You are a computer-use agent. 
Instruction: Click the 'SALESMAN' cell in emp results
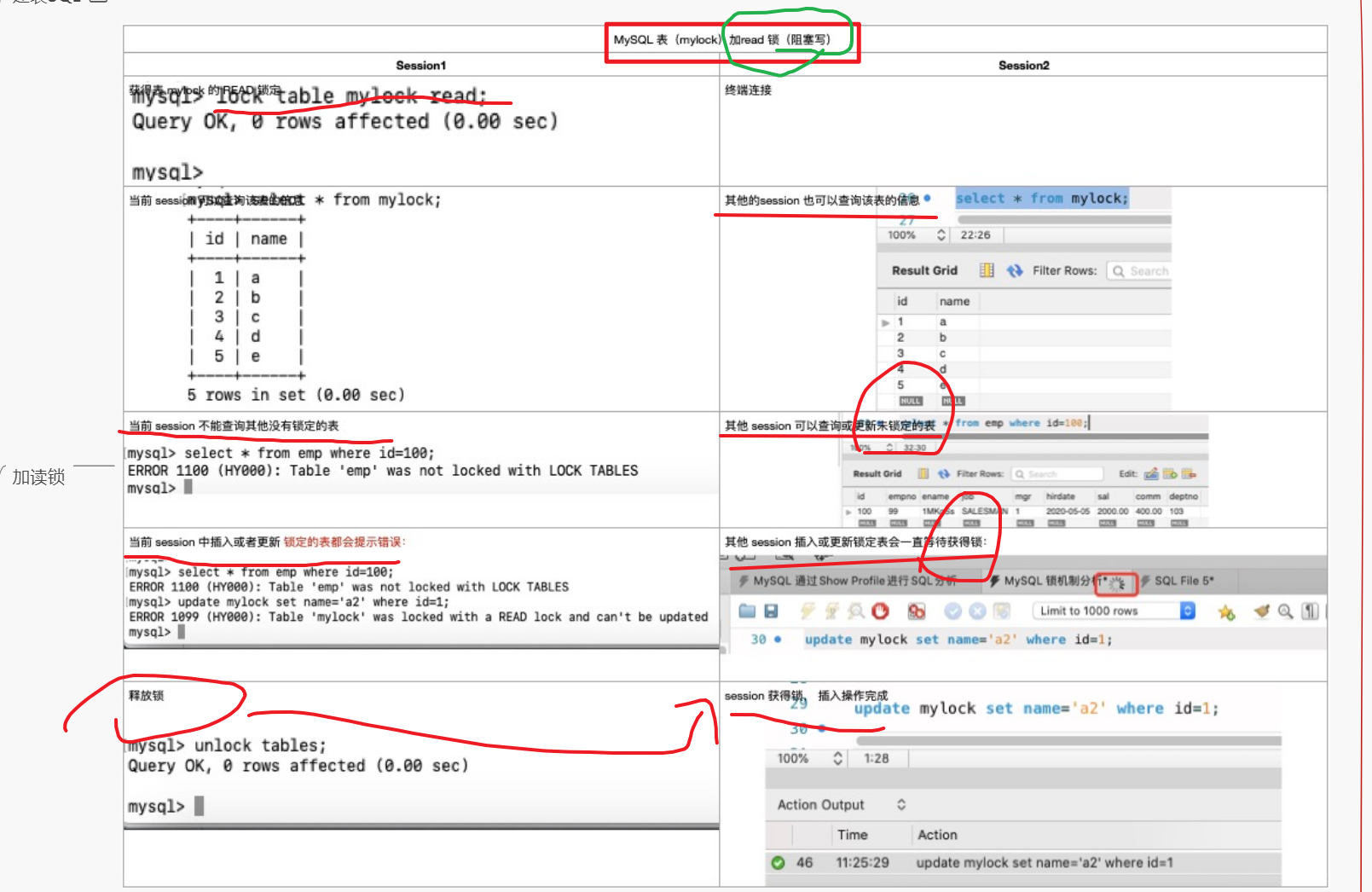click(x=984, y=512)
